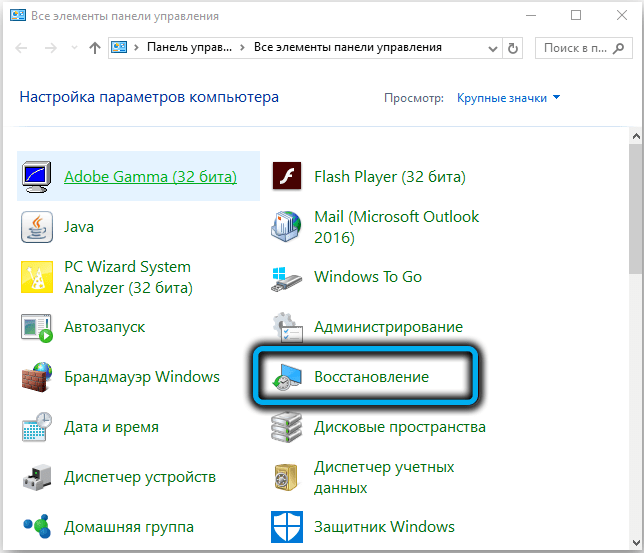Image resolution: width=644 pixels, height=553 pixels.
Task: Open the Дисковые пространства drives icon
Action: click(x=287, y=427)
